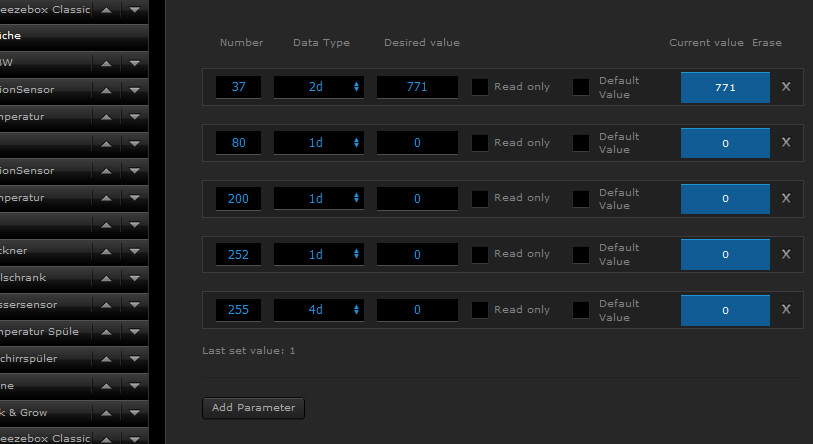The height and width of the screenshot is (444, 813).
Task: Move the k & Grow entry up
Action: 106,413
